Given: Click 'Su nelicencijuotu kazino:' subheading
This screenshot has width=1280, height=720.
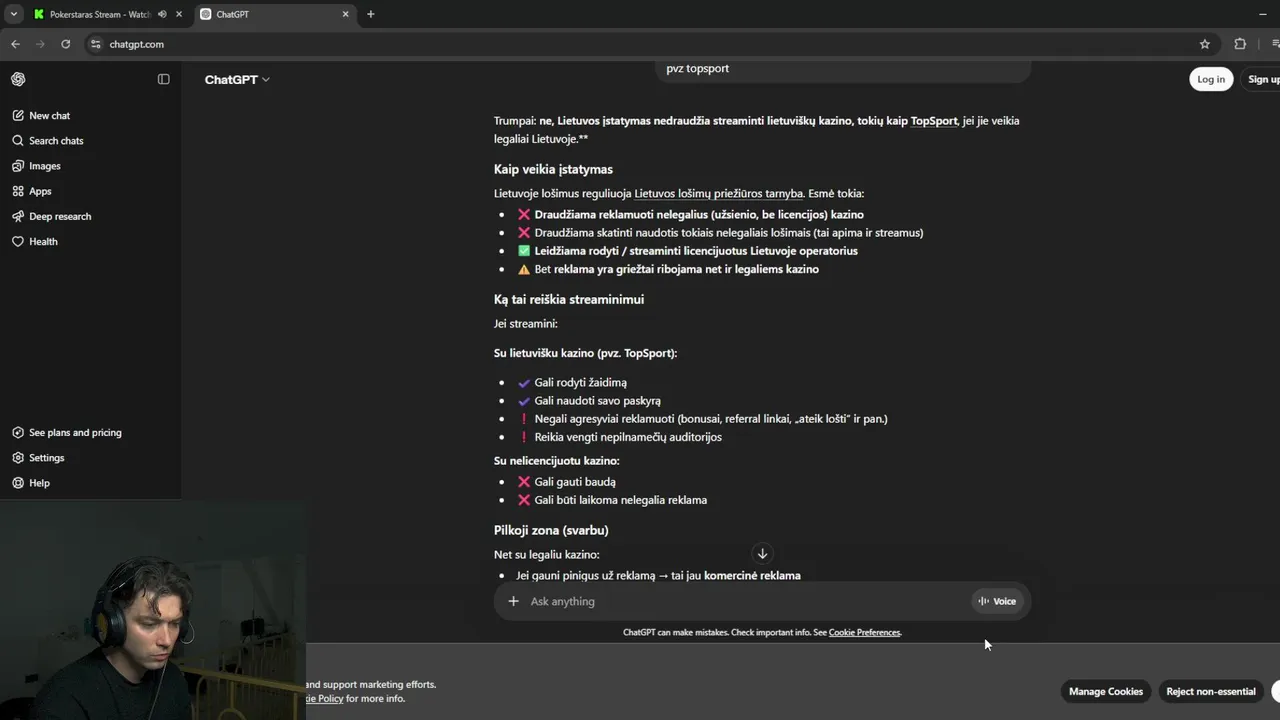Looking at the screenshot, I should (557, 461).
